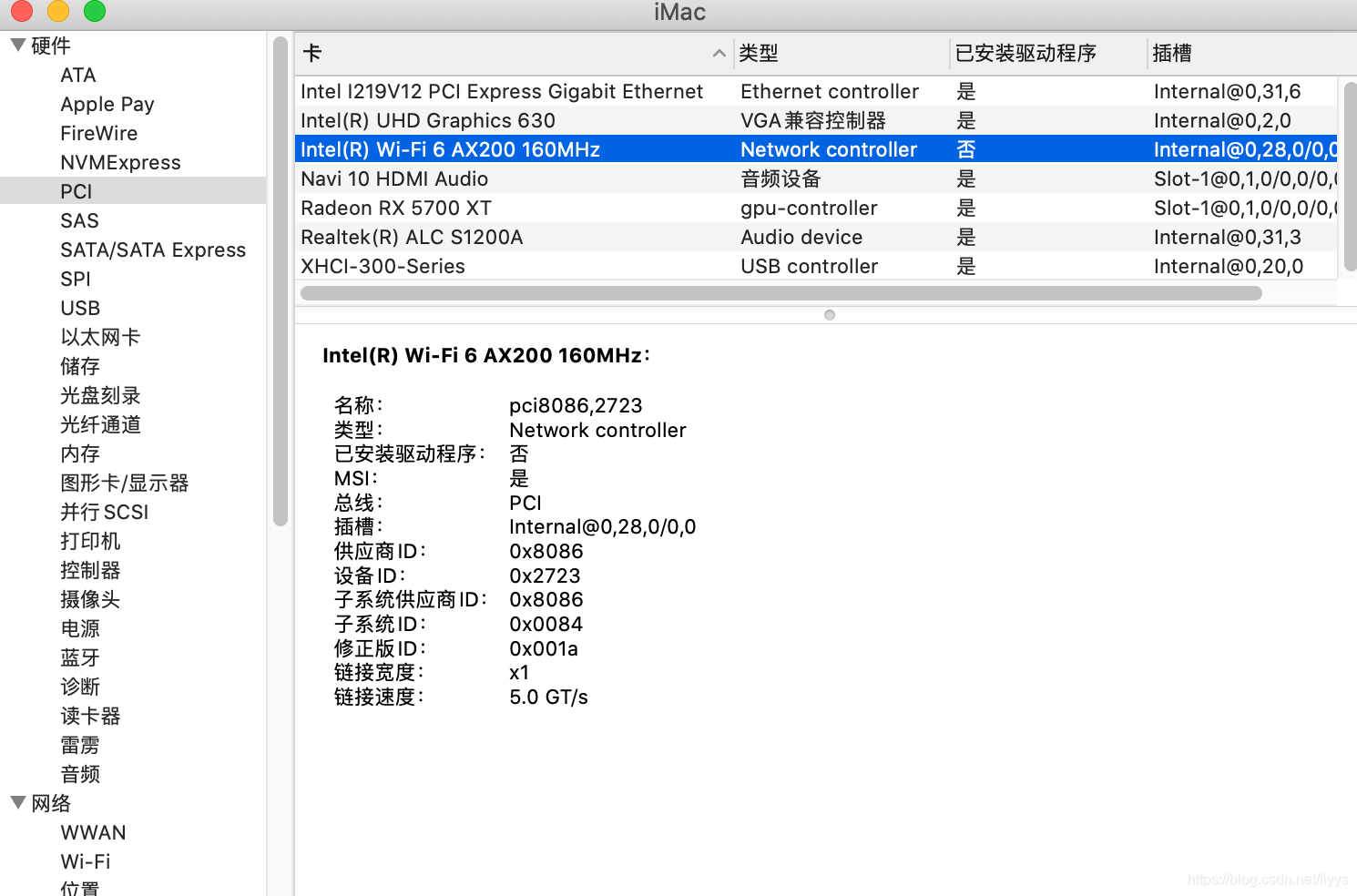Select ATA in the sidebar
Image resolution: width=1357 pixels, height=896 pixels.
point(78,75)
